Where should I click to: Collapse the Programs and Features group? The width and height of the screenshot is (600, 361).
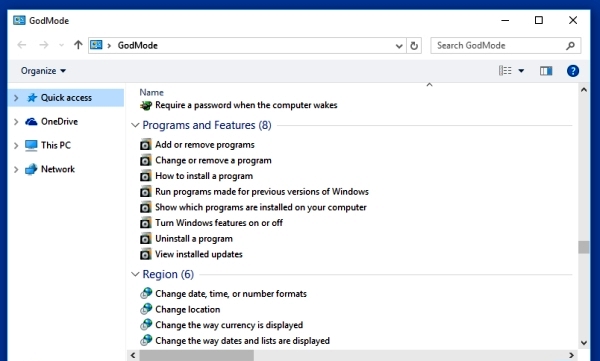[x=135, y=125]
